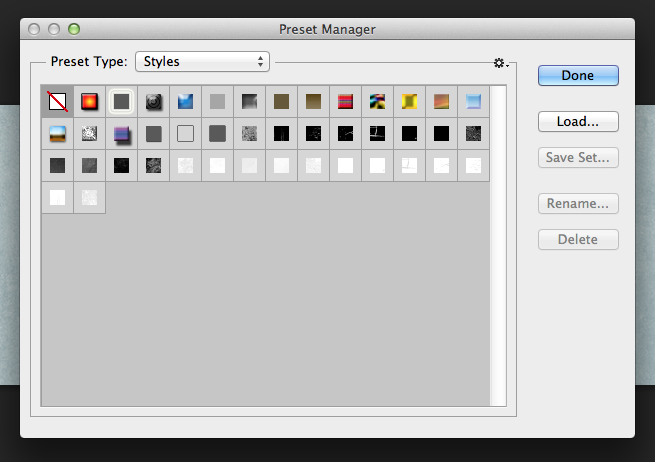The height and width of the screenshot is (462, 655).
Task: Choose the yellow beveled gold style
Action: pos(409,102)
